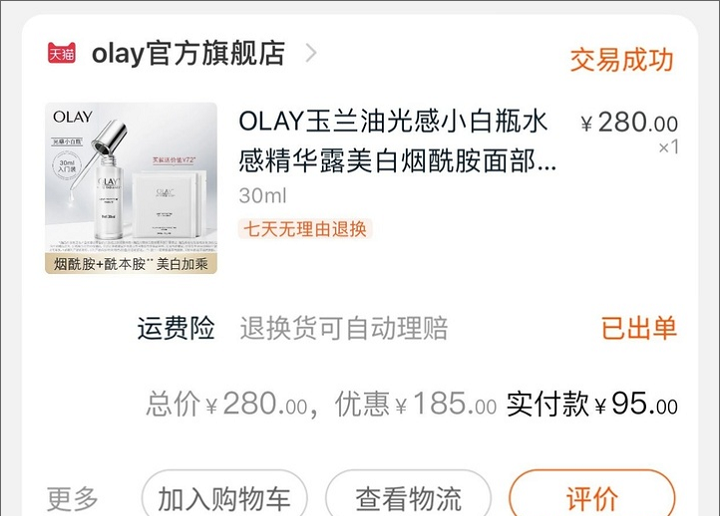720x516 pixels.
Task: Open the olay官方旗舰店 store name
Action: [188, 54]
